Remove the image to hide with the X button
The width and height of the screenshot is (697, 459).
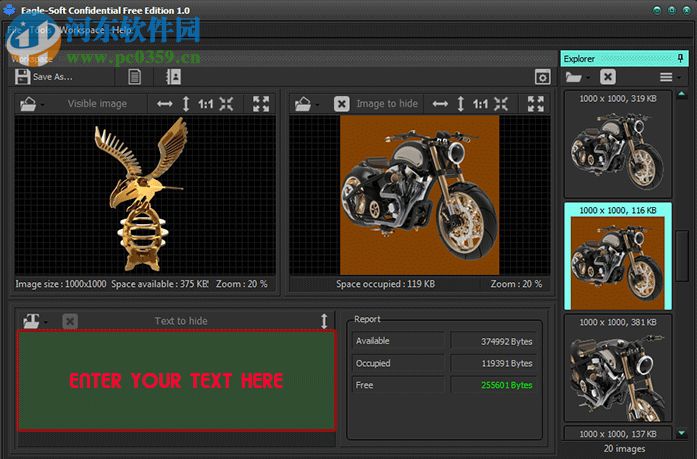coord(341,104)
